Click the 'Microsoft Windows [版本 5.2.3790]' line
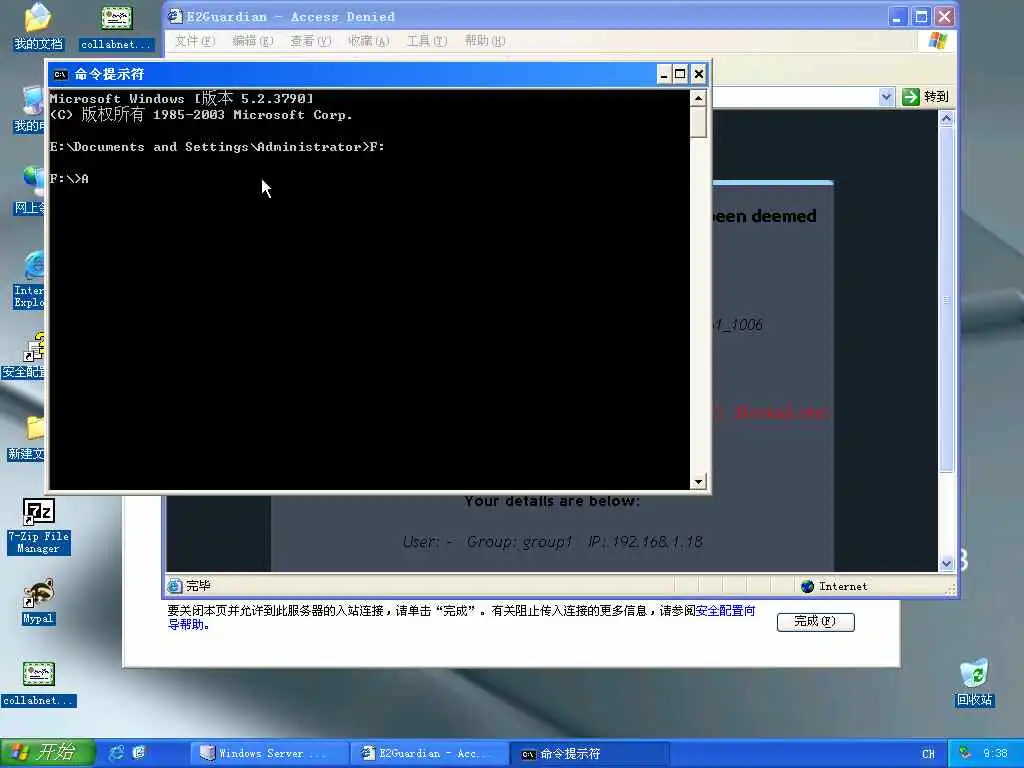Image resolution: width=1024 pixels, height=768 pixels. click(182, 99)
